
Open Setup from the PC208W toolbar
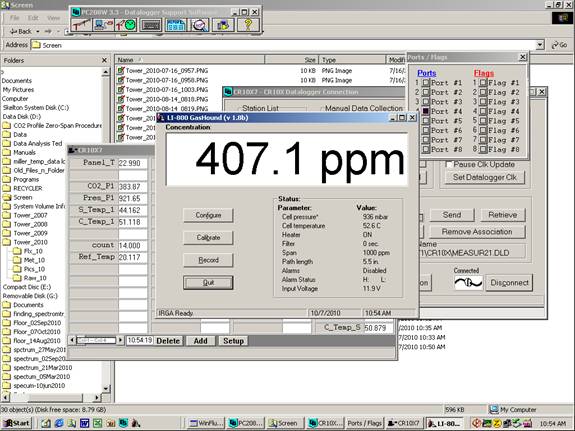81,25
